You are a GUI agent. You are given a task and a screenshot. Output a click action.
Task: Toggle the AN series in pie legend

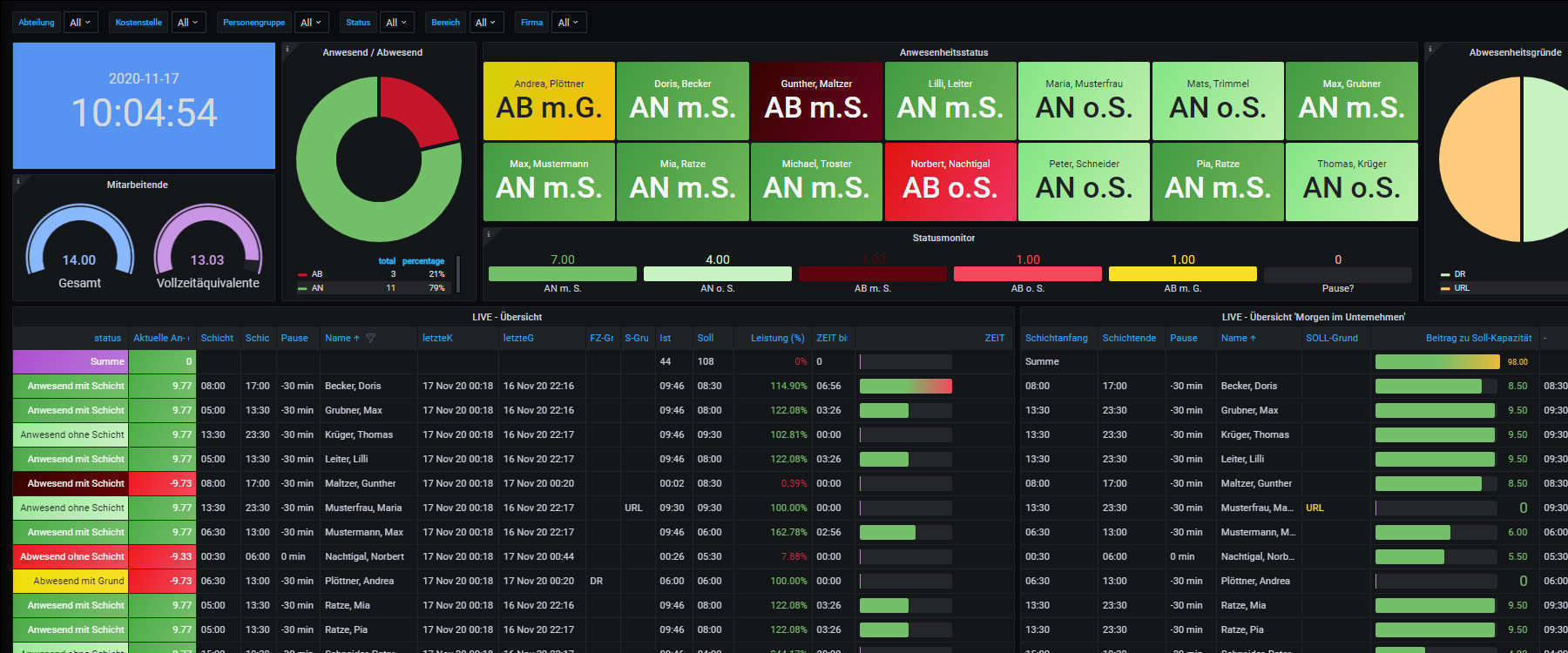[x=317, y=287]
